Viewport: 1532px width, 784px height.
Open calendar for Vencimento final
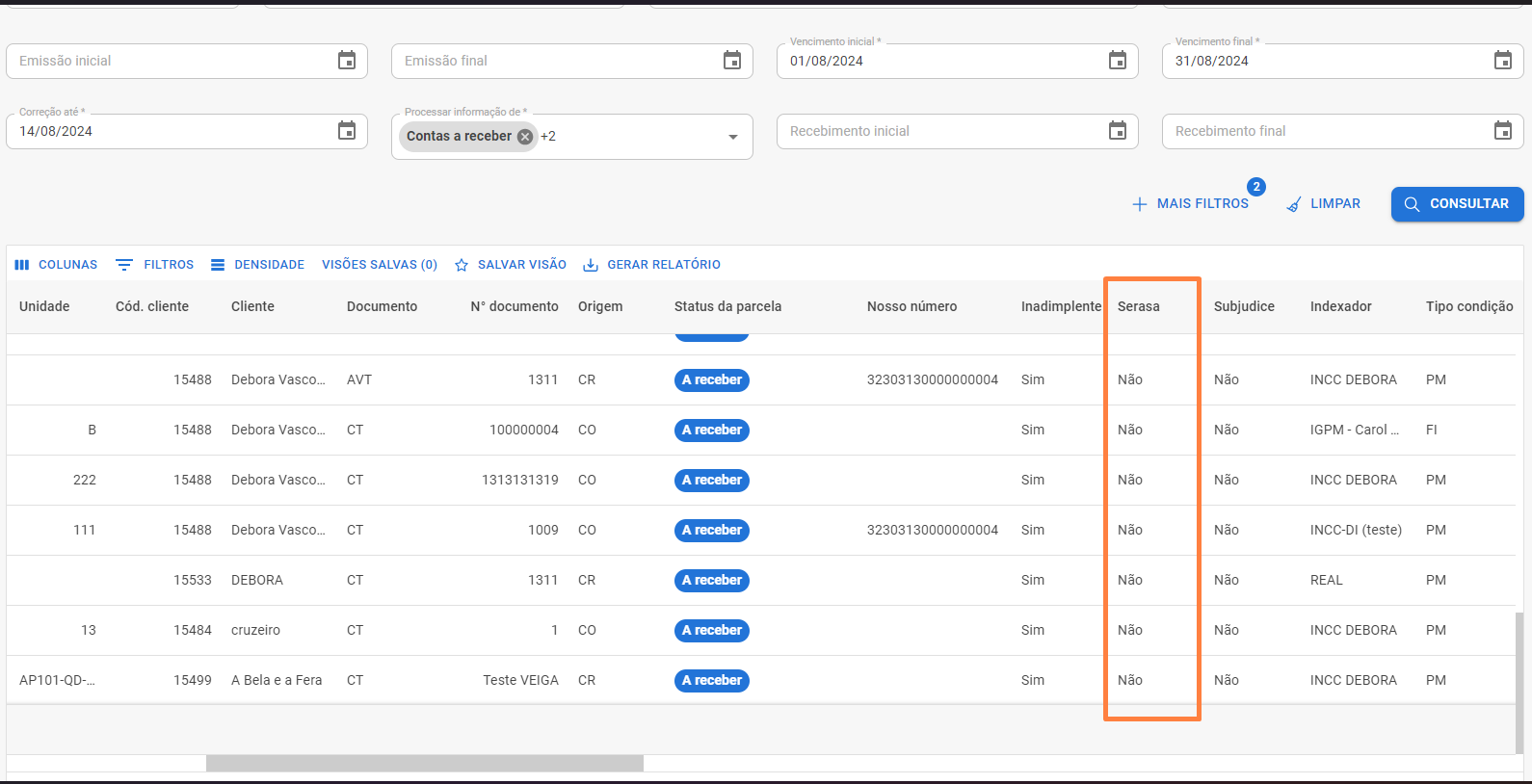1503,61
